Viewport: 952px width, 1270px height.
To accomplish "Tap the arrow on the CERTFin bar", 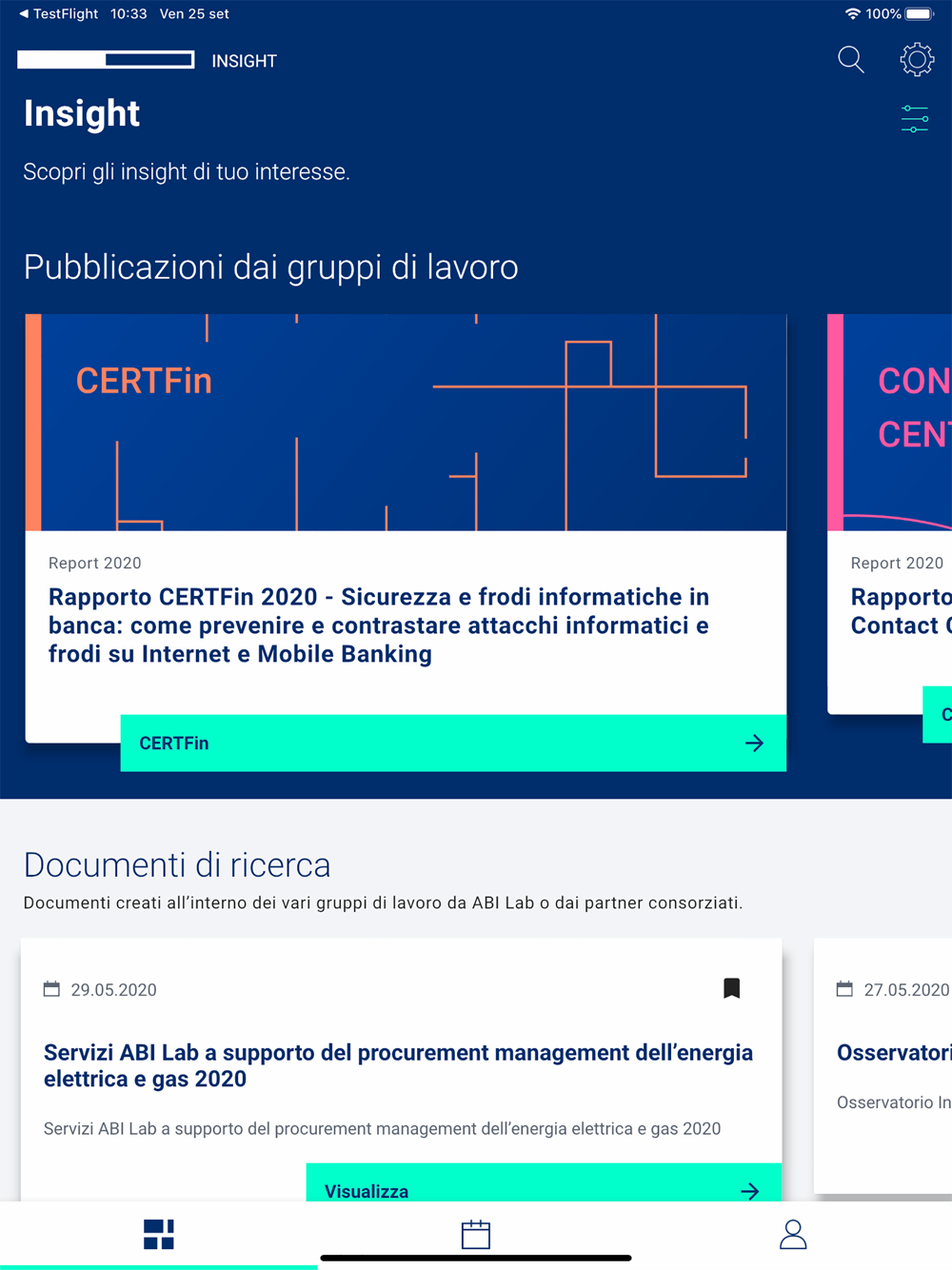I will [x=754, y=743].
